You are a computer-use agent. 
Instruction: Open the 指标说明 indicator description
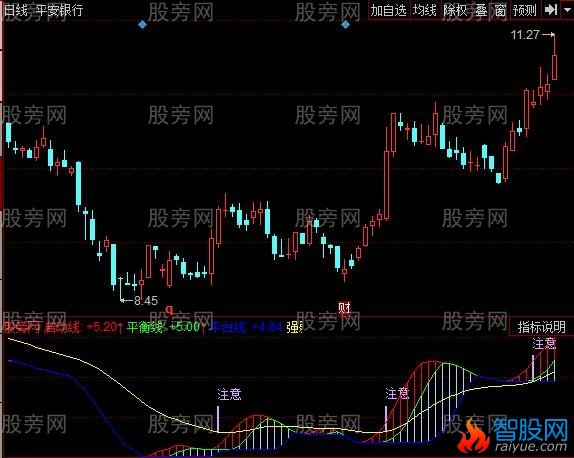click(x=541, y=327)
